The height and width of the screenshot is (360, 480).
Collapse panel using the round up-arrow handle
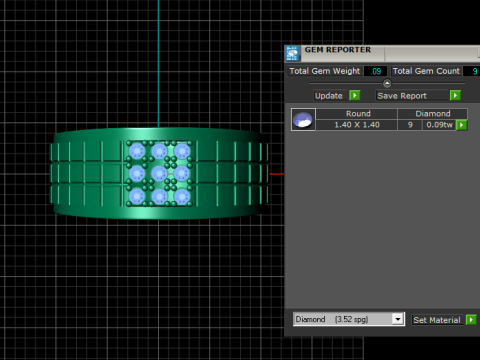pos(387,83)
